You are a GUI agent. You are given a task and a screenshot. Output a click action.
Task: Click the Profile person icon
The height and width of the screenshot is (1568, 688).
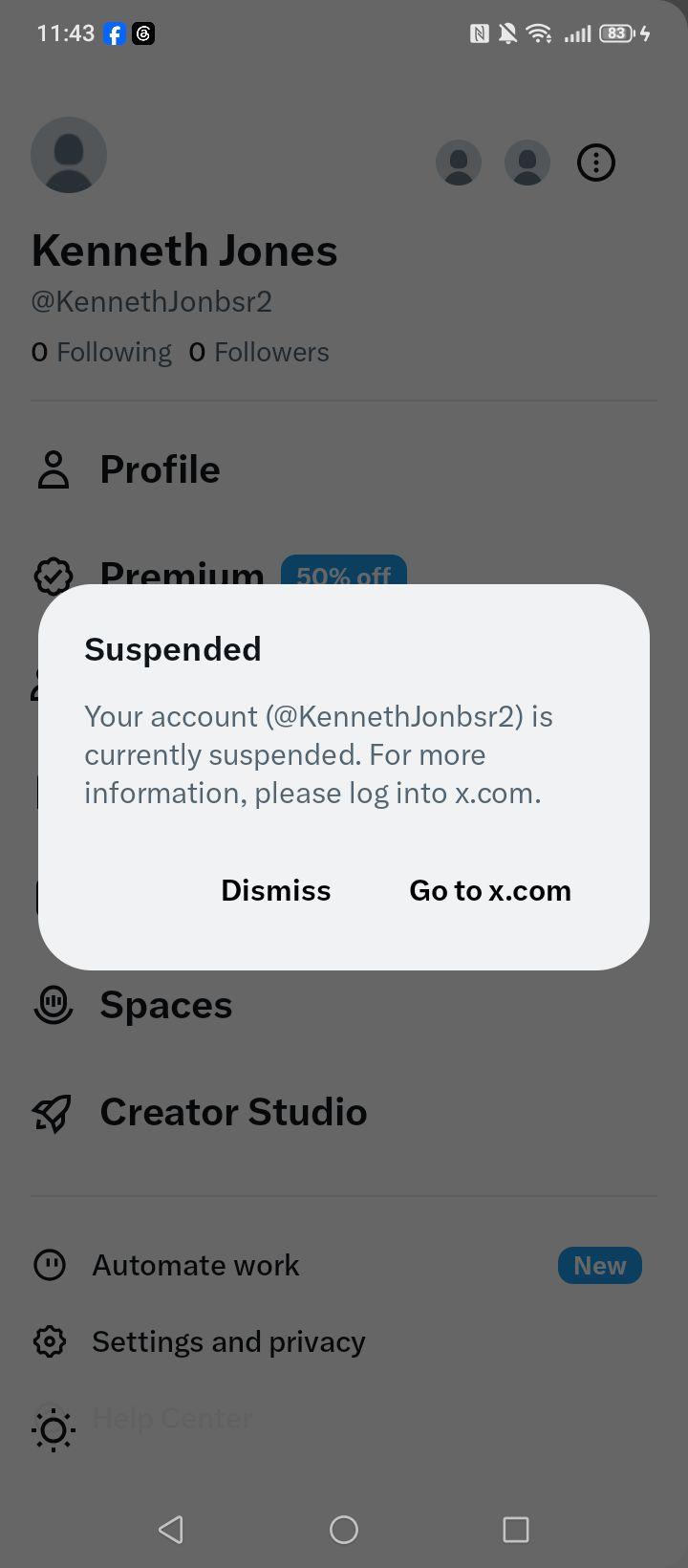(x=54, y=469)
